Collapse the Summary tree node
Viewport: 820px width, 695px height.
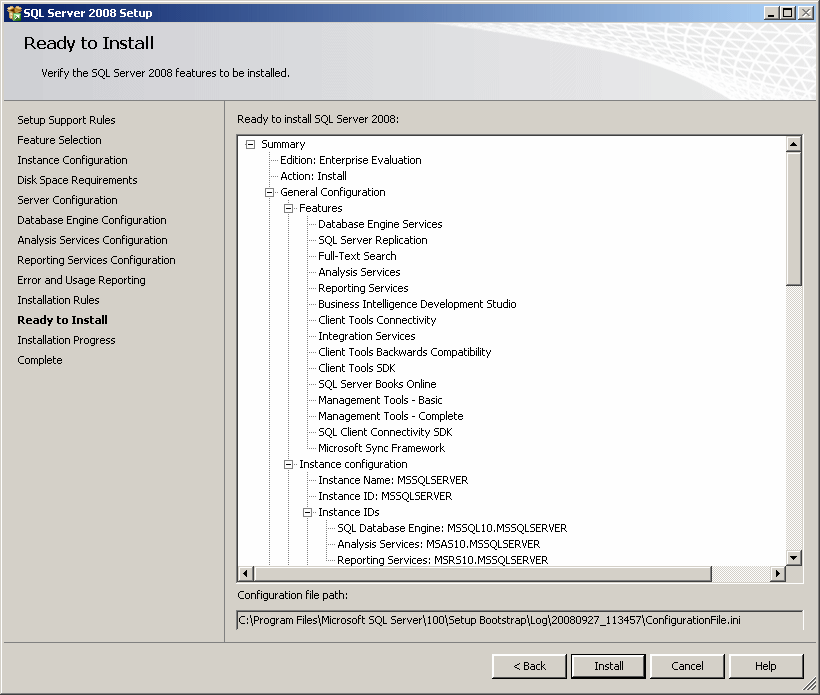250,144
